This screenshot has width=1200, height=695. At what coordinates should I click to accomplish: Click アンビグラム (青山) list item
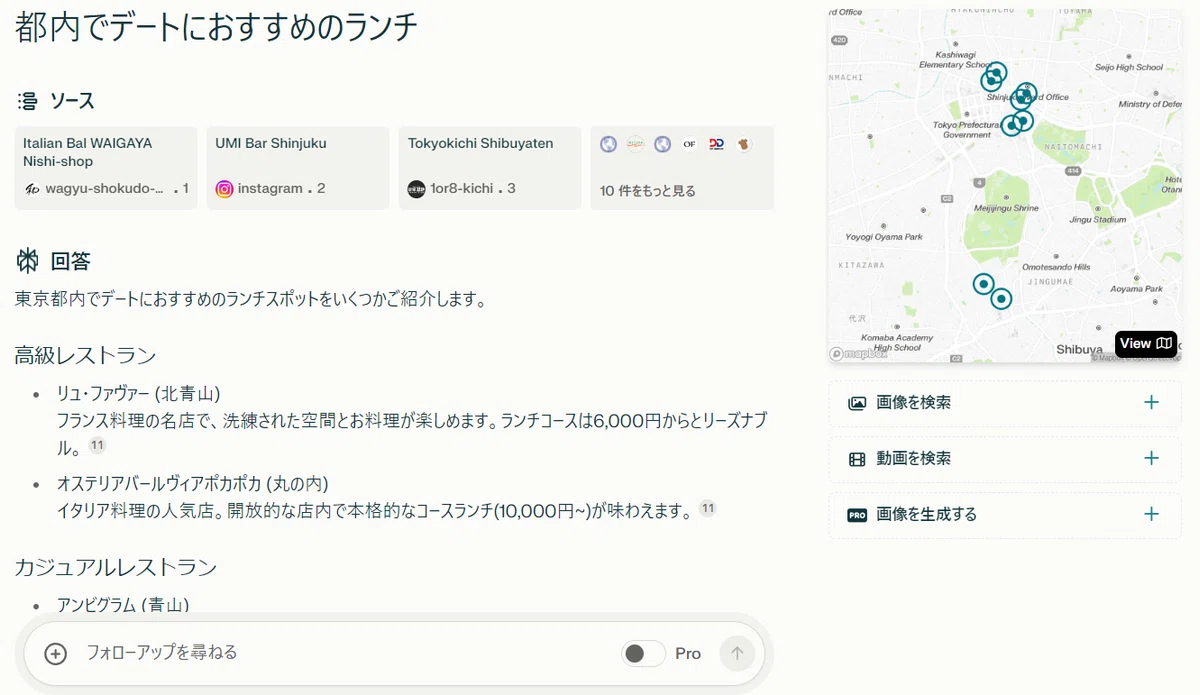(122, 605)
